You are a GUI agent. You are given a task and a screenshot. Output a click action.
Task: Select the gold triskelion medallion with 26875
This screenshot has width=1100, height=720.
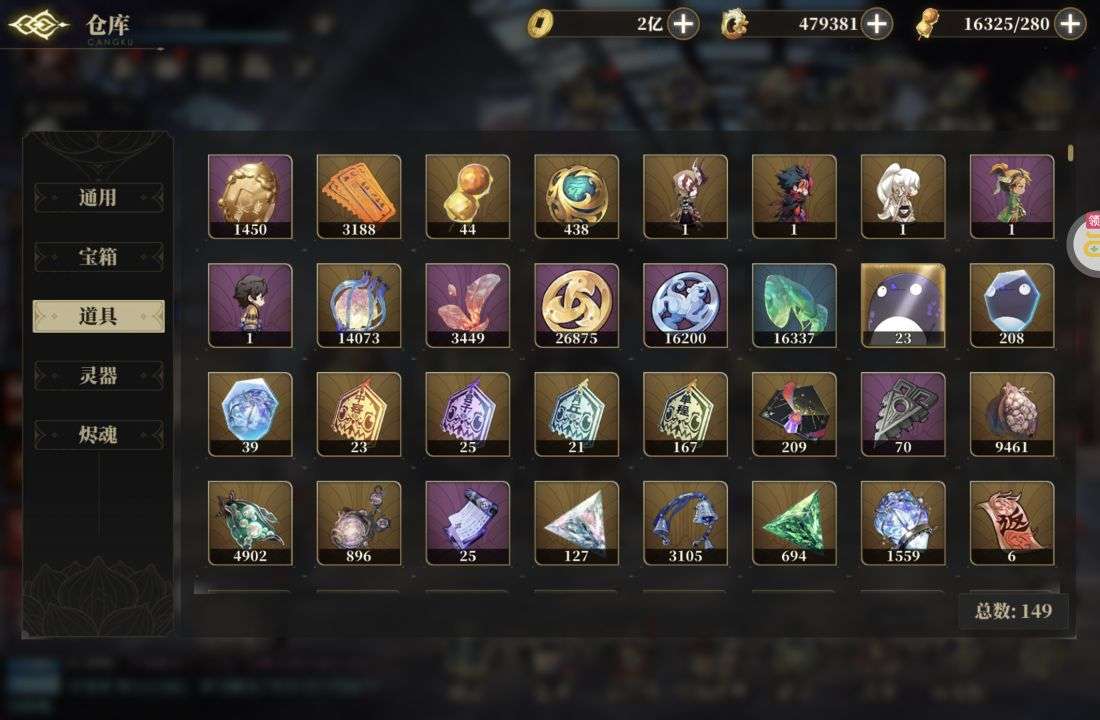pyautogui.click(x=576, y=305)
